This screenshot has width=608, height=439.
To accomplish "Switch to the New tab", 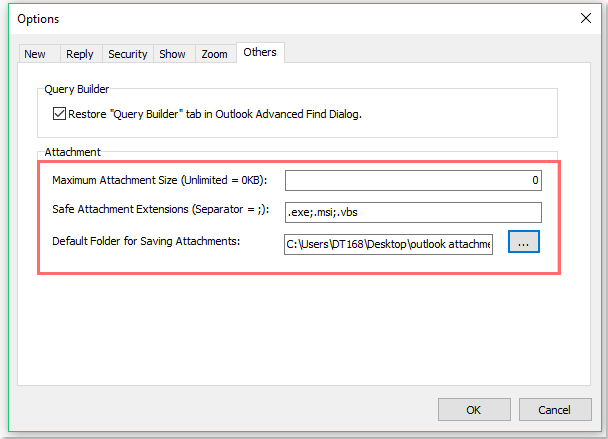I will (x=35, y=54).
